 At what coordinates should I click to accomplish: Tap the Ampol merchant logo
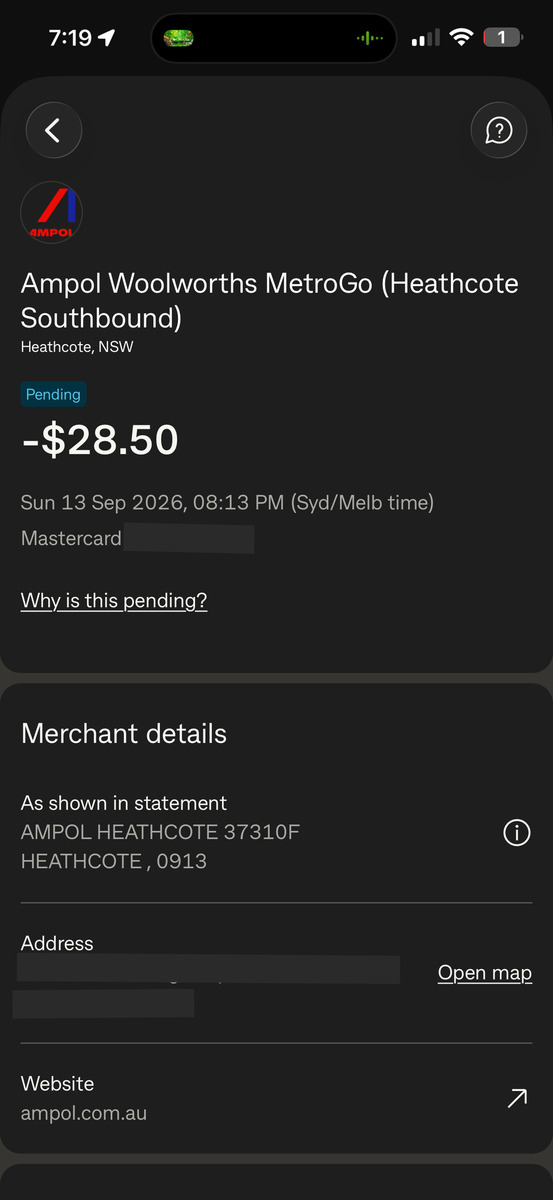[51, 212]
